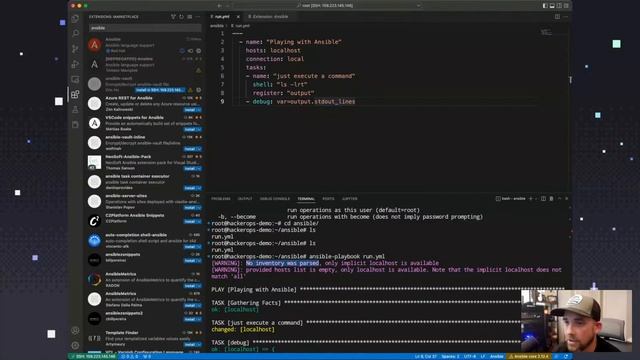Expand Install dropdown for Azure REST for Ansible
640x360 pixels.
click(x=199, y=110)
